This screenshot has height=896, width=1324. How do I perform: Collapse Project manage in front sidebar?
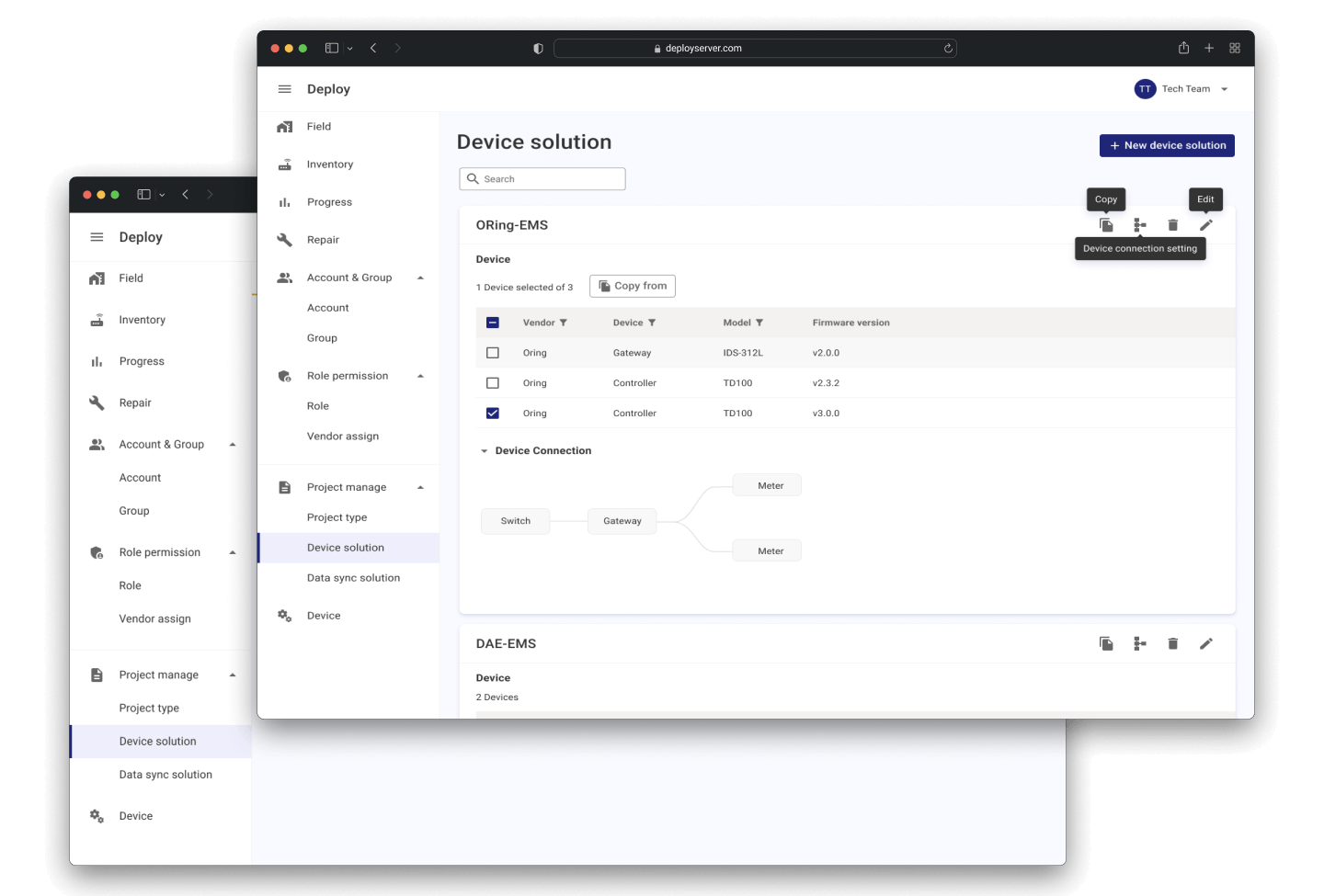pos(420,487)
